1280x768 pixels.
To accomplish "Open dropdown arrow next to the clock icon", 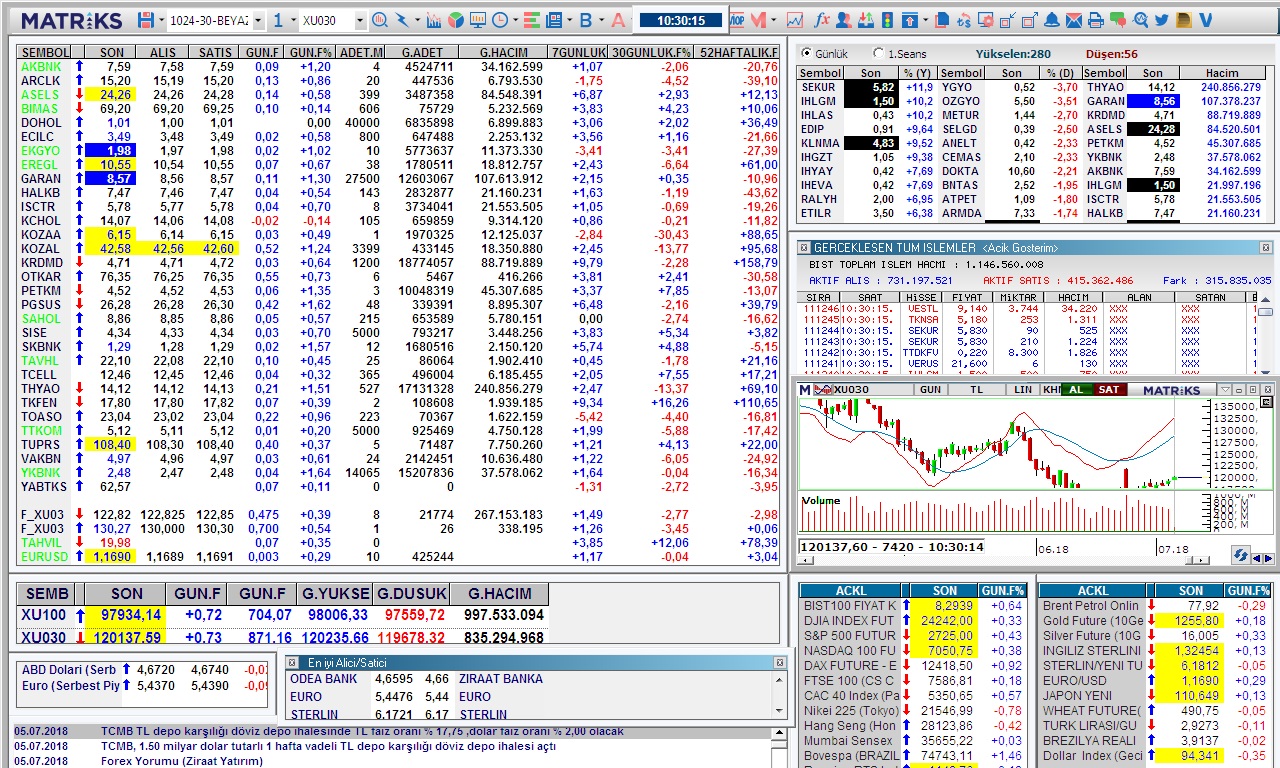I will coord(515,20).
